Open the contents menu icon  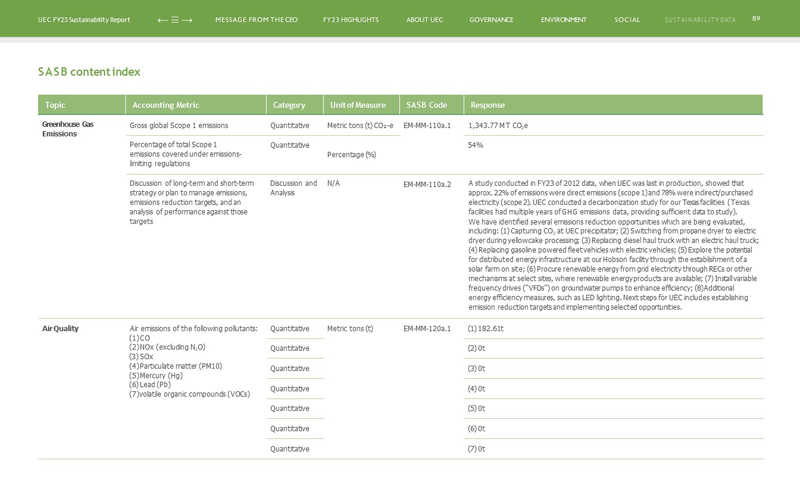175,20
